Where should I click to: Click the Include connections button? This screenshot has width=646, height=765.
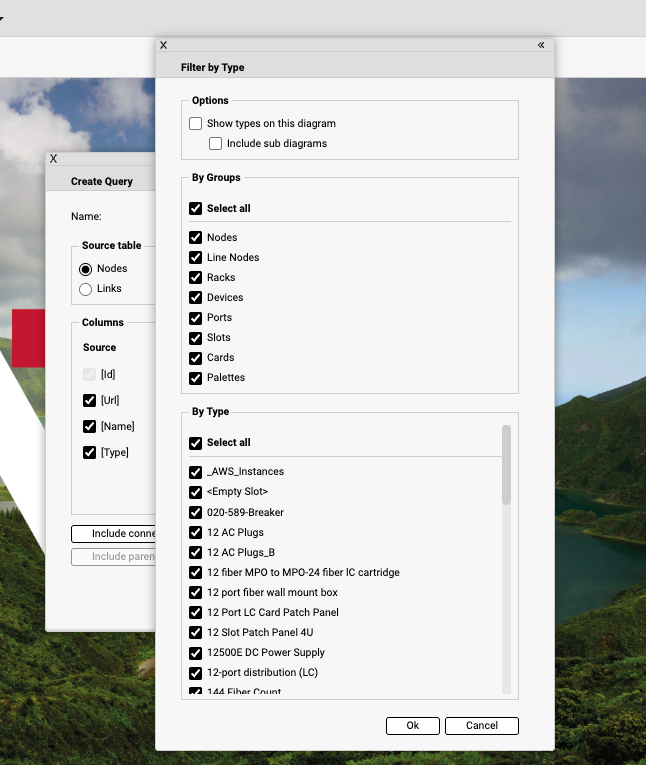click(113, 534)
